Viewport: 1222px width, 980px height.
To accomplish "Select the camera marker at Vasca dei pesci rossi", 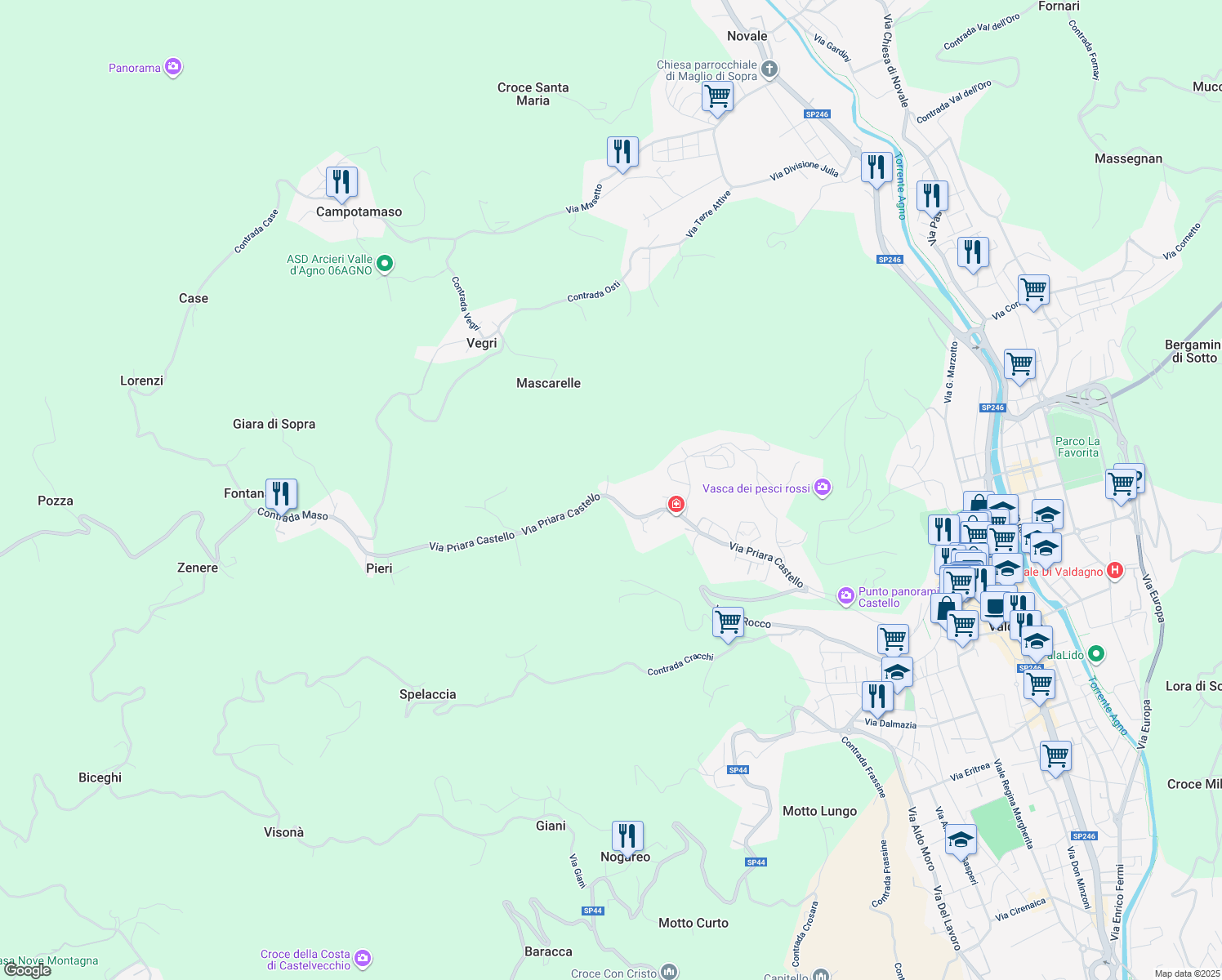I will click(x=822, y=487).
